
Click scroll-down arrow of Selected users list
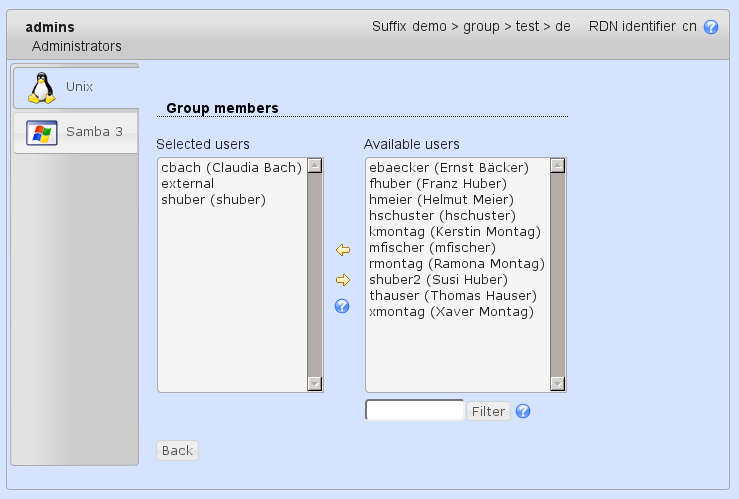(x=315, y=383)
